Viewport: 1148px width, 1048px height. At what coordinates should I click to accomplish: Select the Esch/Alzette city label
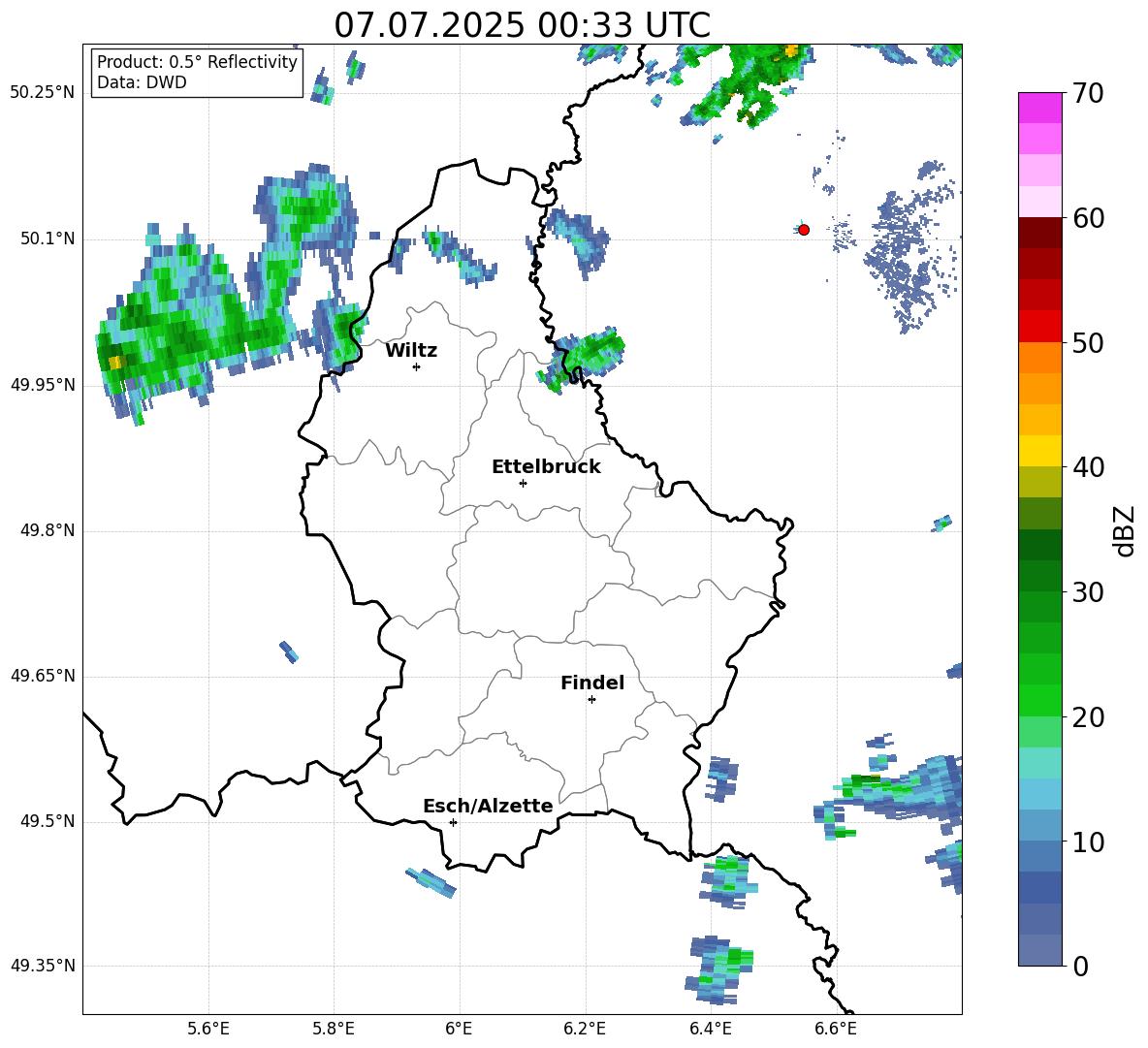point(488,806)
